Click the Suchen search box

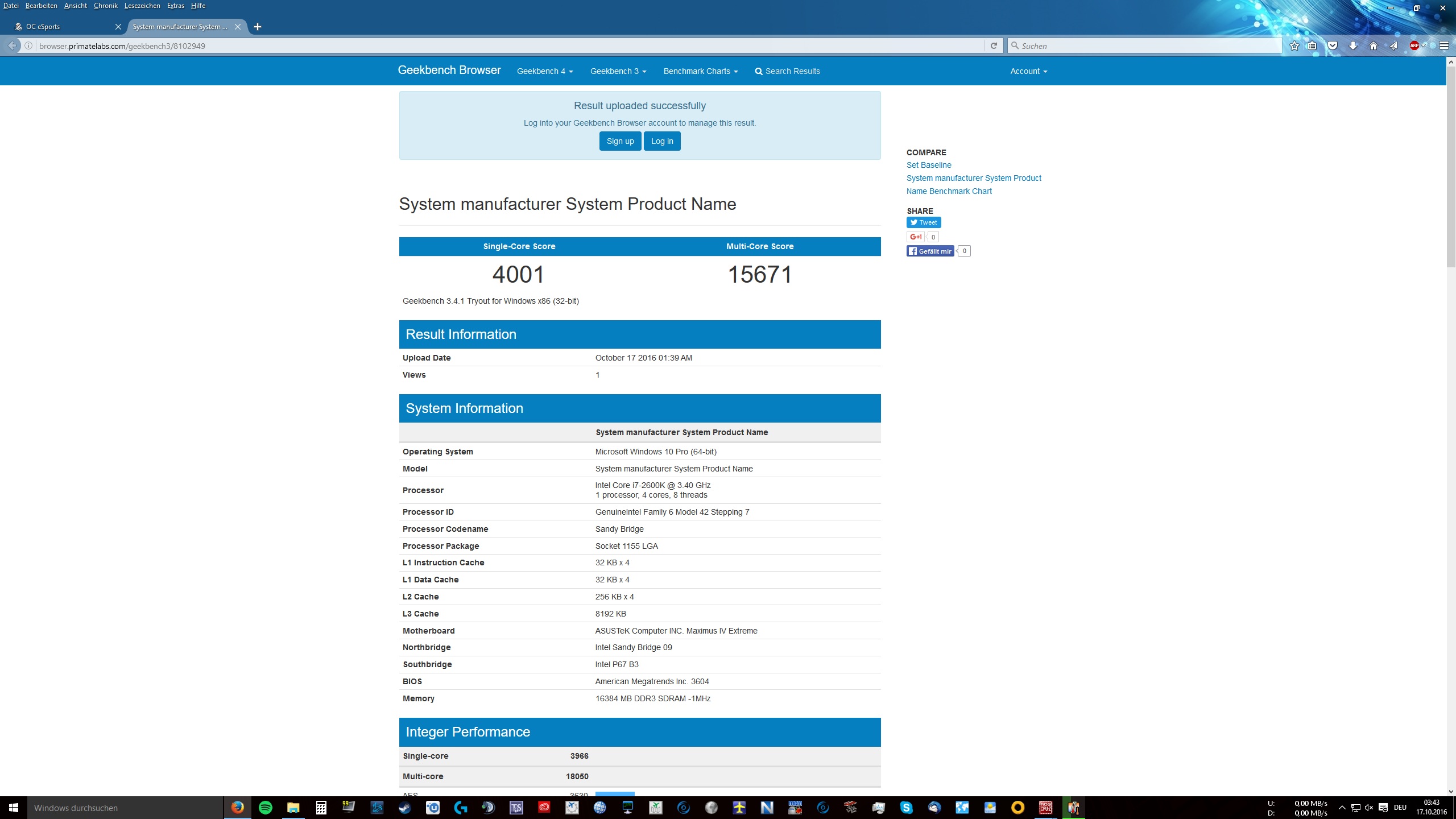point(1144,46)
